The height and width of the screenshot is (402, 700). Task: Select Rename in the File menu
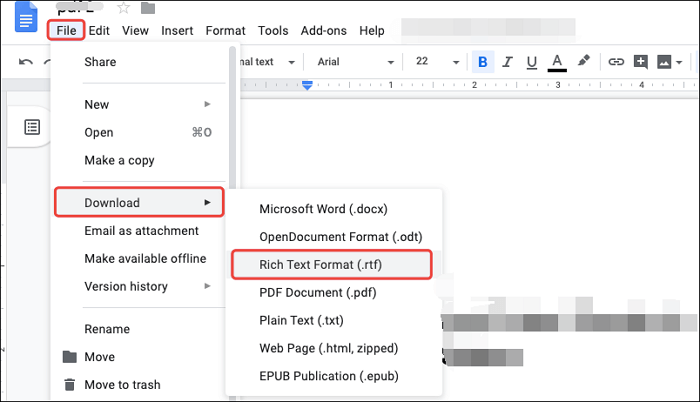pyautogui.click(x=140, y=329)
